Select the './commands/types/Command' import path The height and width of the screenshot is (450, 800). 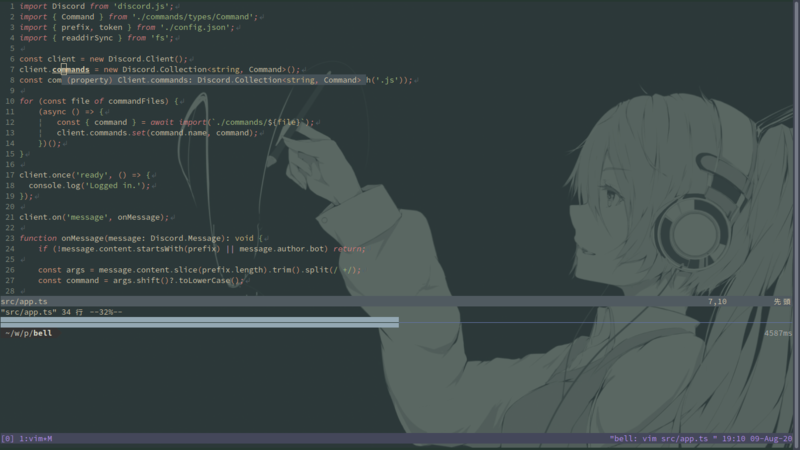coord(193,17)
